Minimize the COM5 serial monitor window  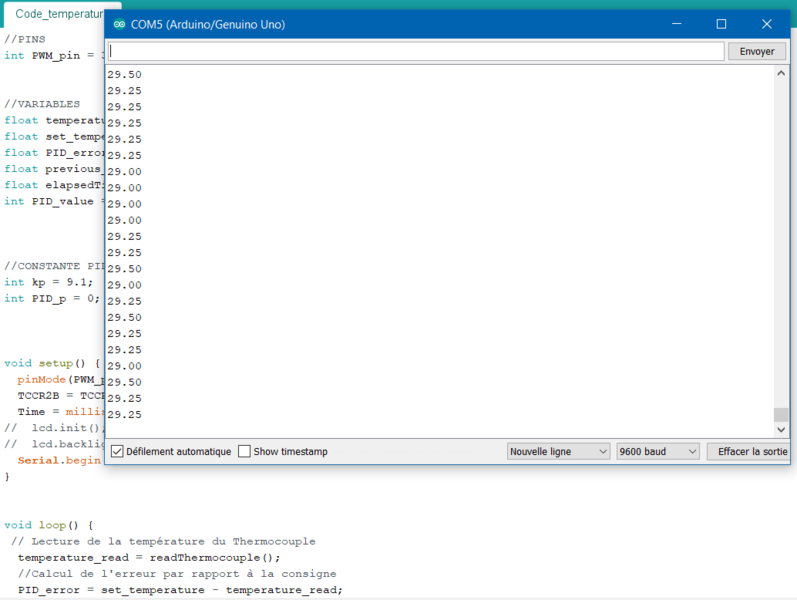[675, 24]
